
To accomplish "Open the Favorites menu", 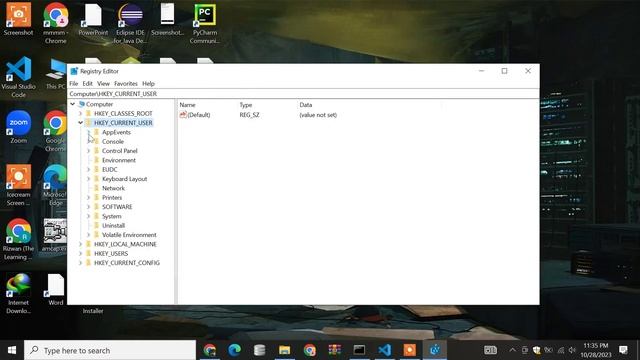I will 126,83.
